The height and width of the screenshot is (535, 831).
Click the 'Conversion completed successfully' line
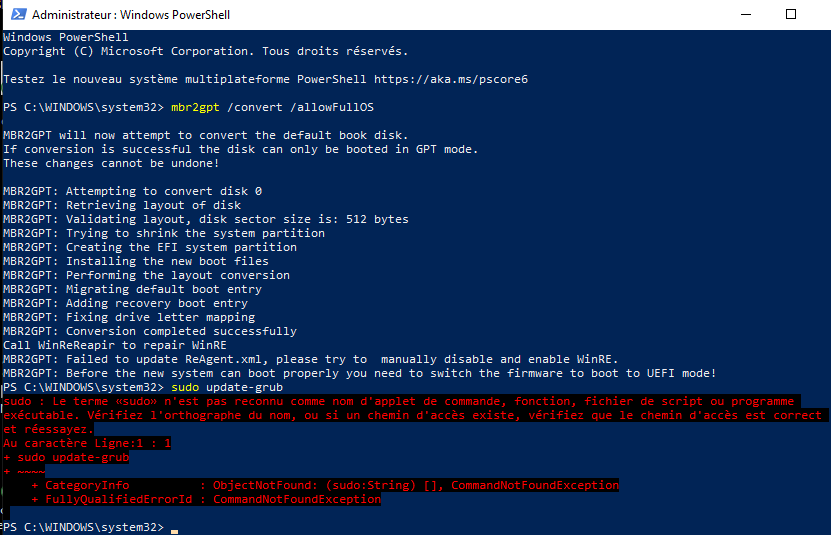tap(182, 331)
